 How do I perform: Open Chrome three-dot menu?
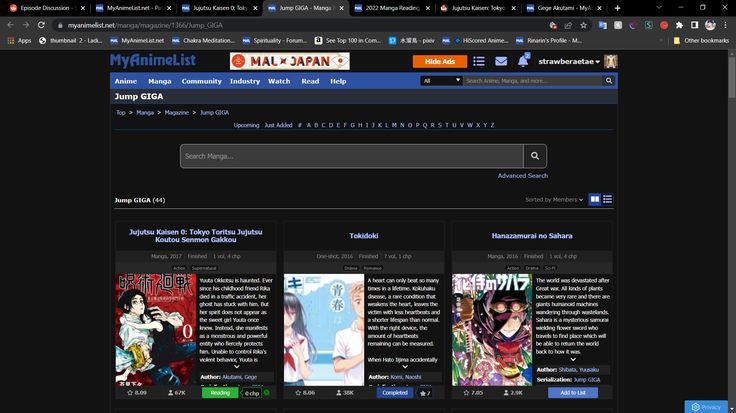(x=726, y=25)
